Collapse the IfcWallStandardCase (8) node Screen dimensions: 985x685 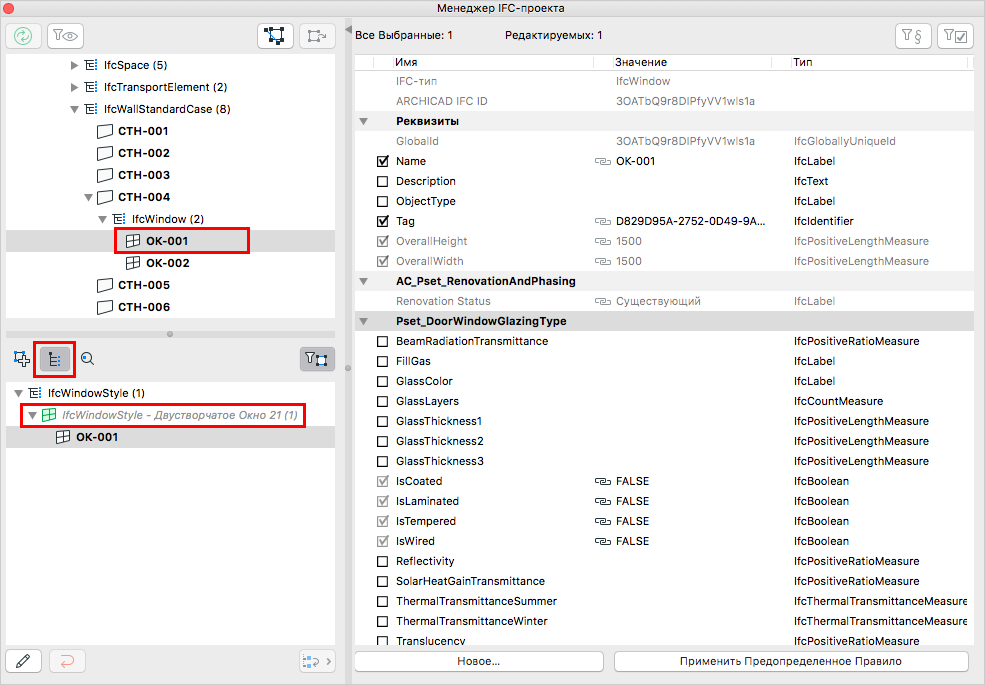(x=74, y=109)
